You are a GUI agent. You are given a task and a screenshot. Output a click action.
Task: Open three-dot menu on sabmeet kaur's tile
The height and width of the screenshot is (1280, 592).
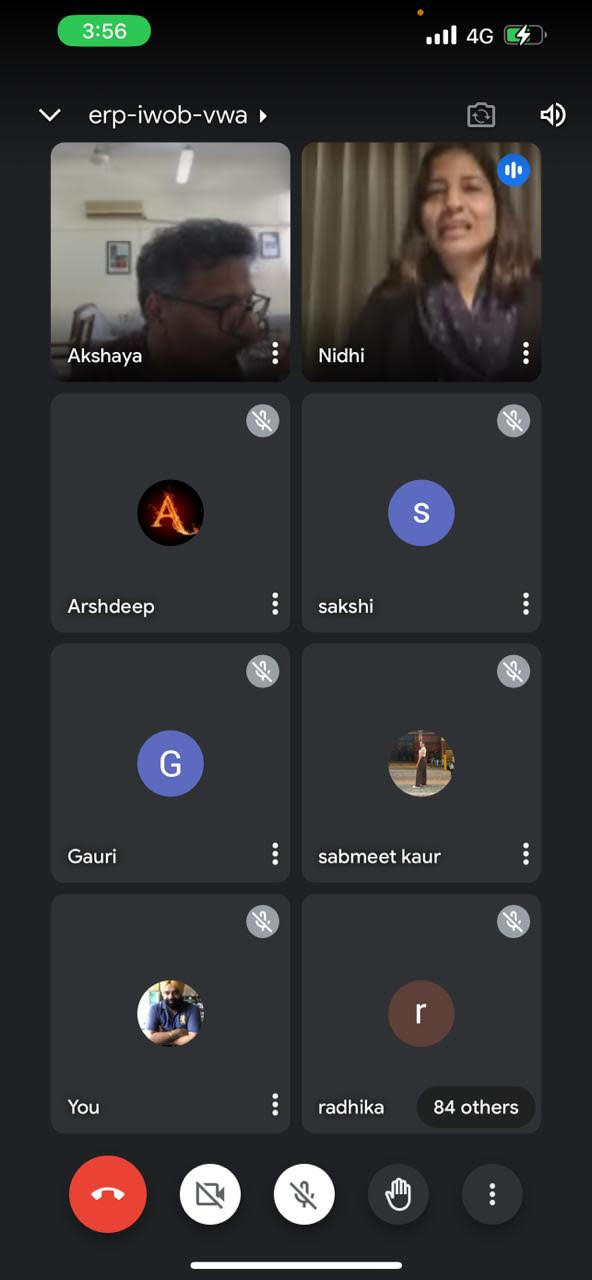(525, 854)
